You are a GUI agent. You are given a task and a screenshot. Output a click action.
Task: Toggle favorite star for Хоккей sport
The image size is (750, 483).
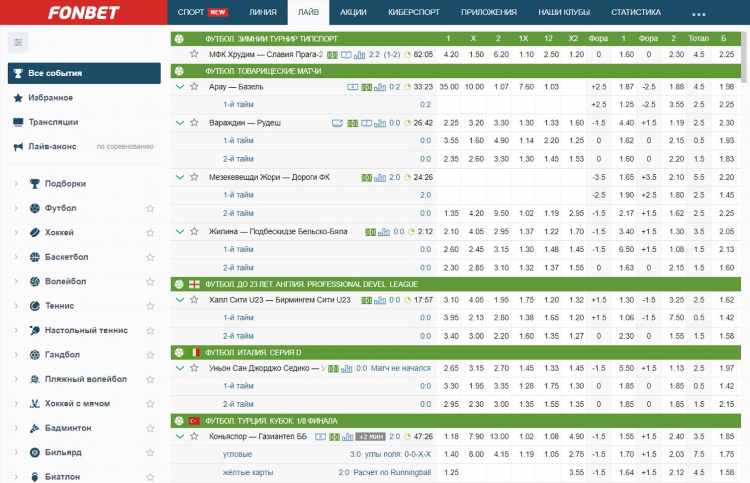coord(150,233)
